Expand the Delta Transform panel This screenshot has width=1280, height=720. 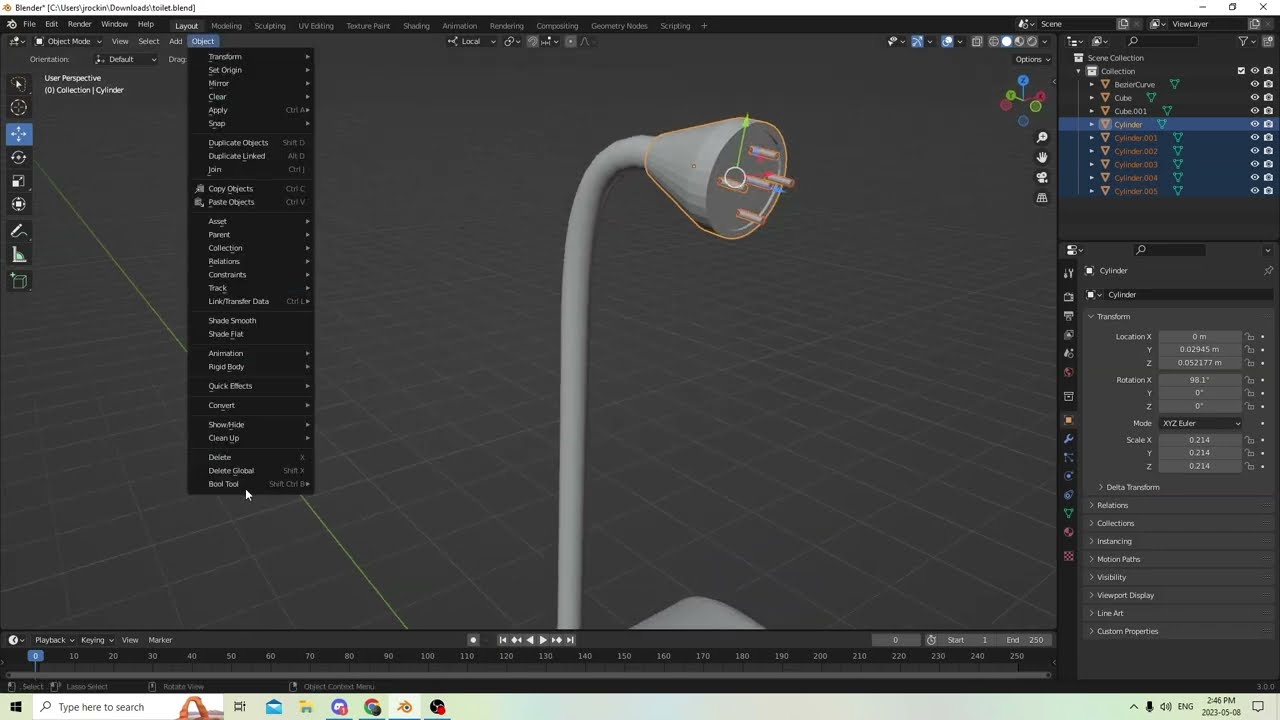pos(1132,487)
